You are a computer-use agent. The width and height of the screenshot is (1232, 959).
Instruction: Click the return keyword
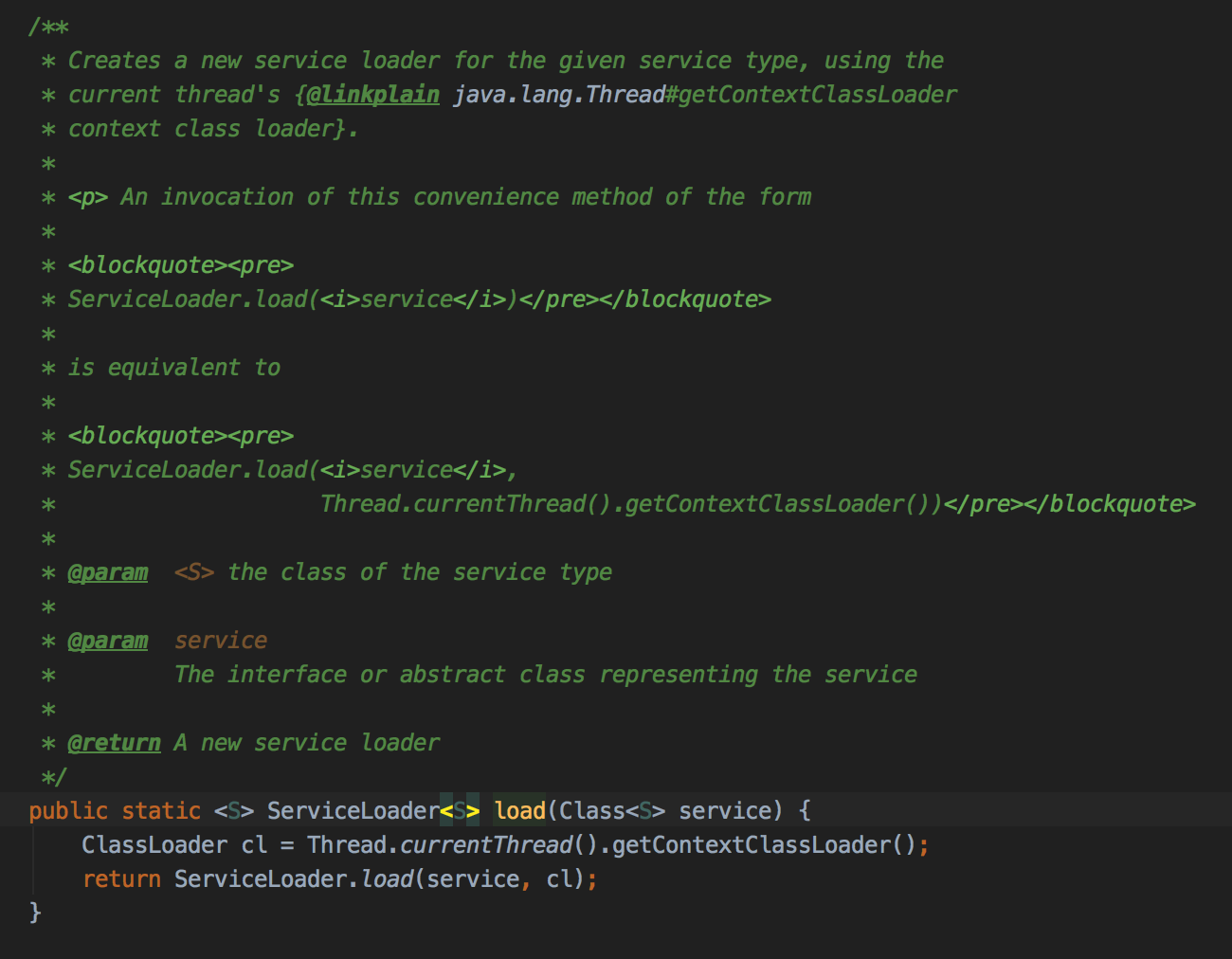pos(121,879)
